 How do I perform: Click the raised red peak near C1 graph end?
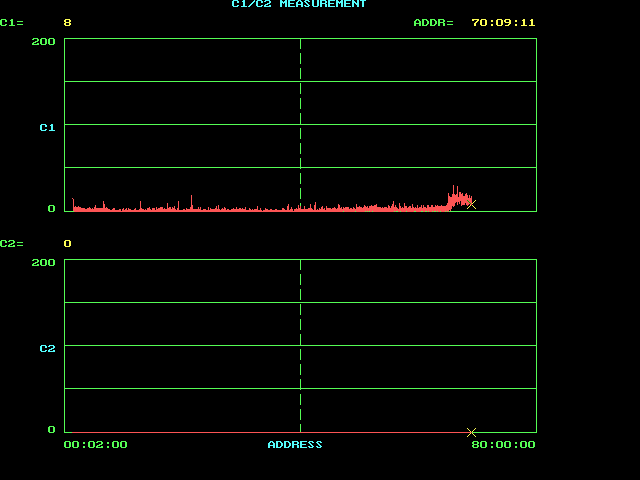point(460,198)
